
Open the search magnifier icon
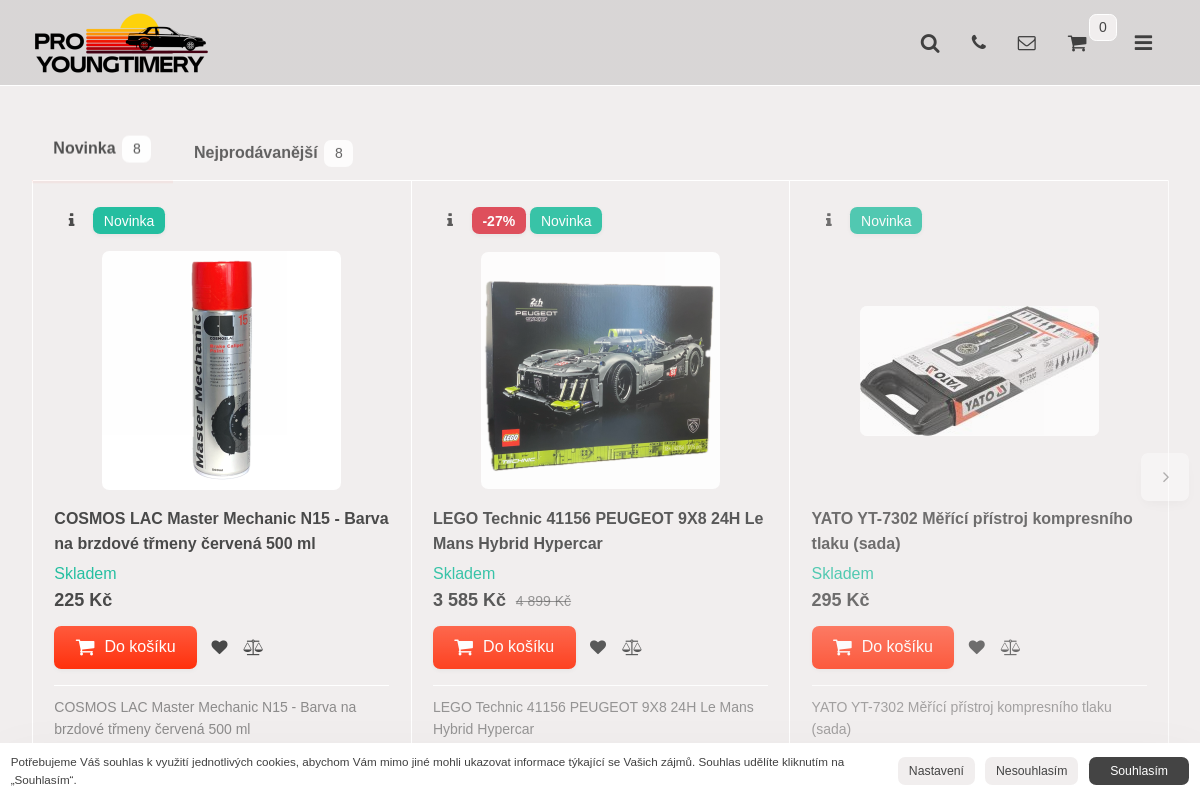930,43
